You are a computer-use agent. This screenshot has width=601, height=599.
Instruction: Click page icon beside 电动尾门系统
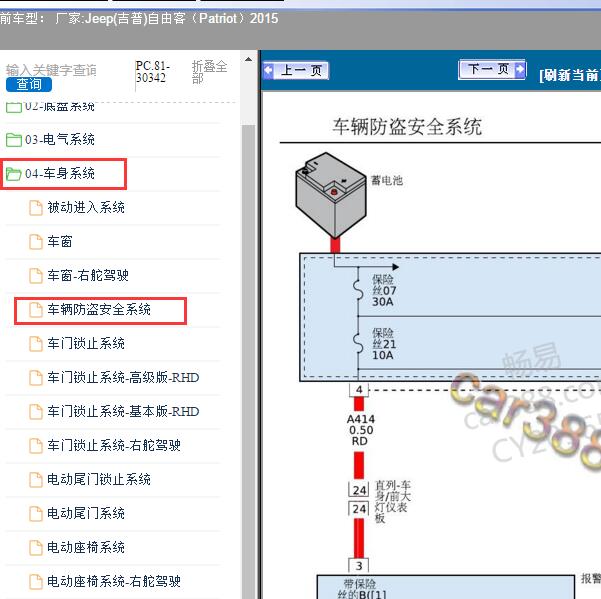pyautogui.click(x=36, y=514)
